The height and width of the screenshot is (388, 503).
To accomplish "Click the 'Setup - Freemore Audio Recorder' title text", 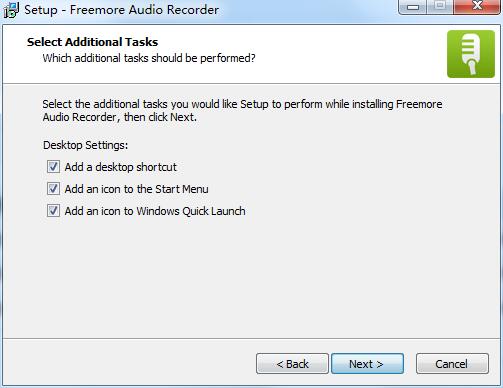I will 122,10.
